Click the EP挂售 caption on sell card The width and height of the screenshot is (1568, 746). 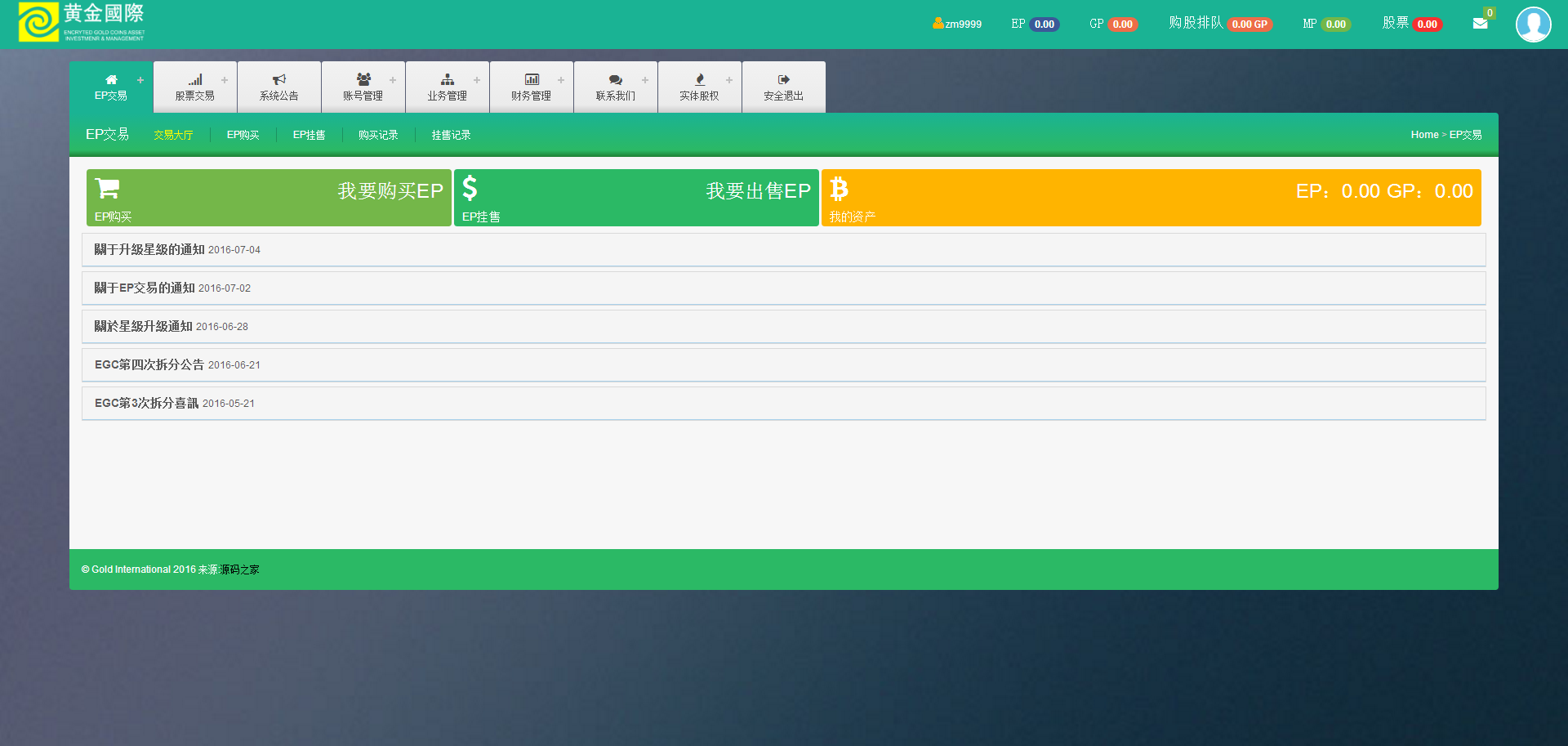481,217
